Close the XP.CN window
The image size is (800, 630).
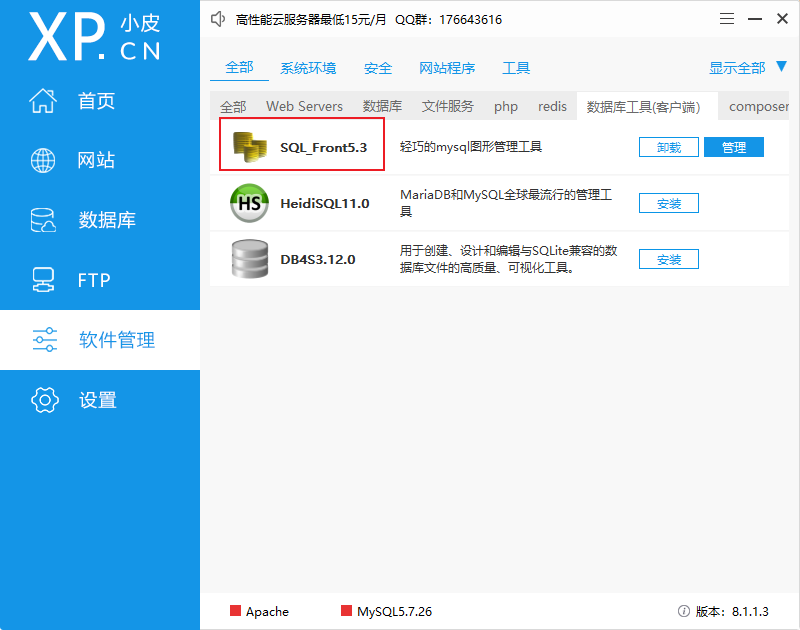pyautogui.click(x=782, y=19)
